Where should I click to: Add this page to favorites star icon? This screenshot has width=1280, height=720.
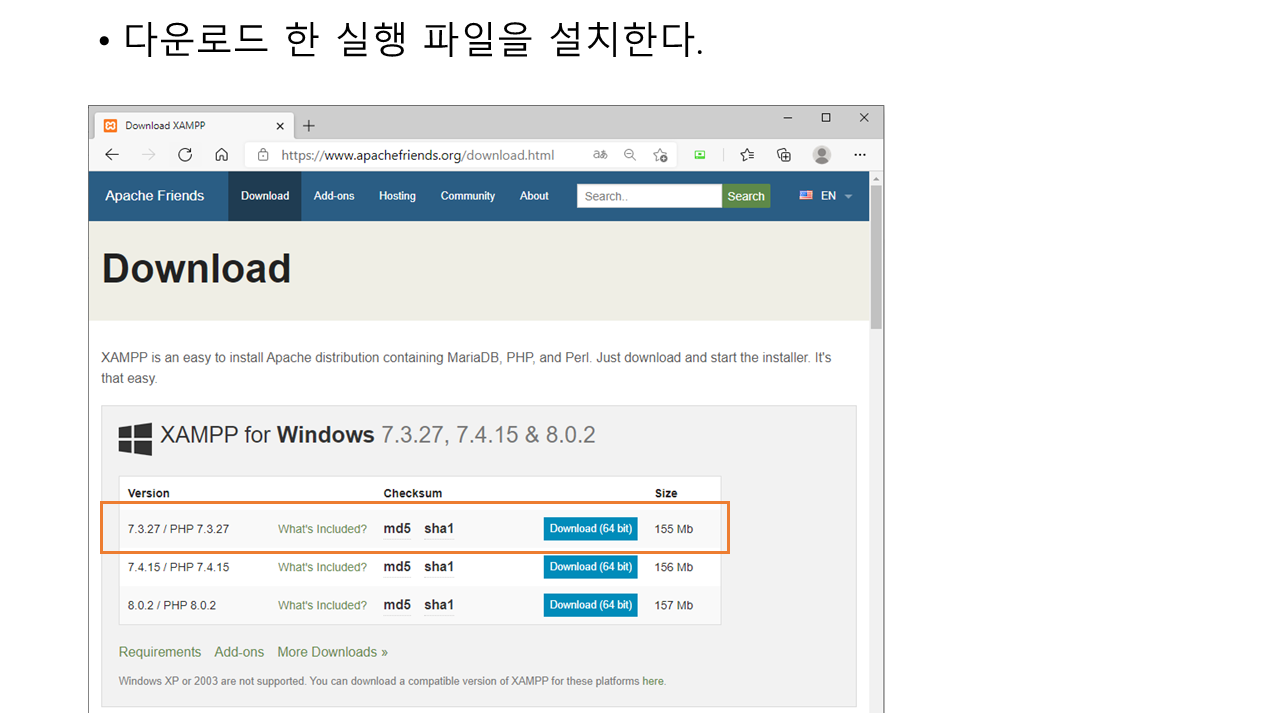(660, 155)
